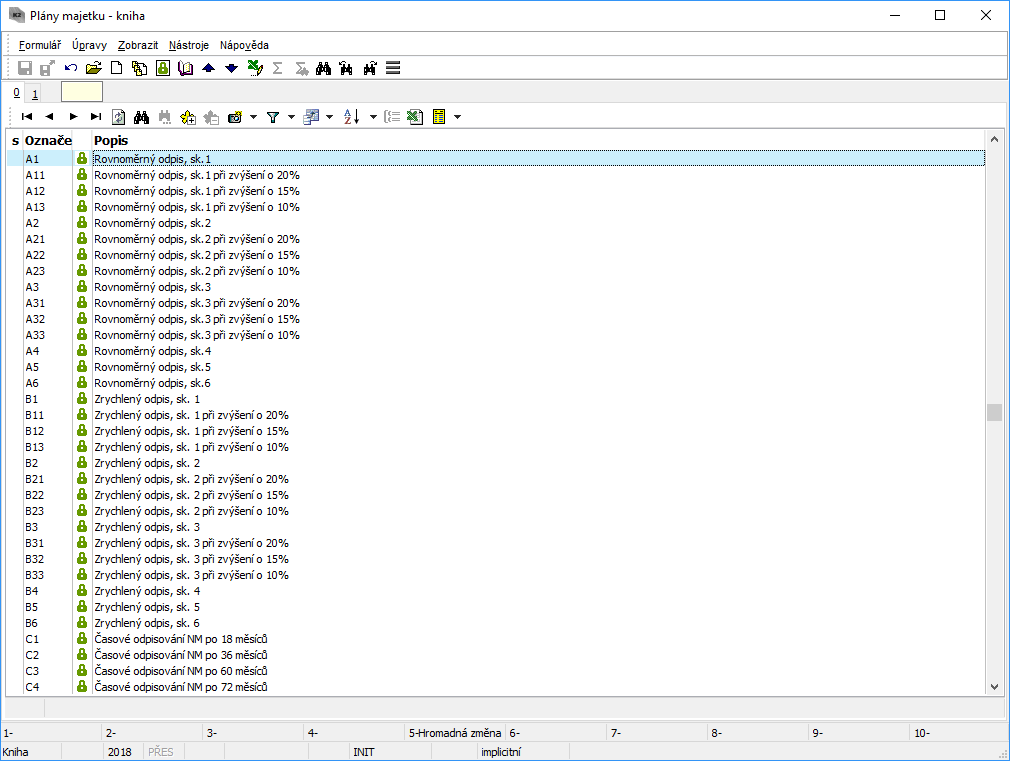This screenshot has width=1010, height=761.
Task: Select row B22 Zrychlený odpis with 15%
Action: pos(496,495)
